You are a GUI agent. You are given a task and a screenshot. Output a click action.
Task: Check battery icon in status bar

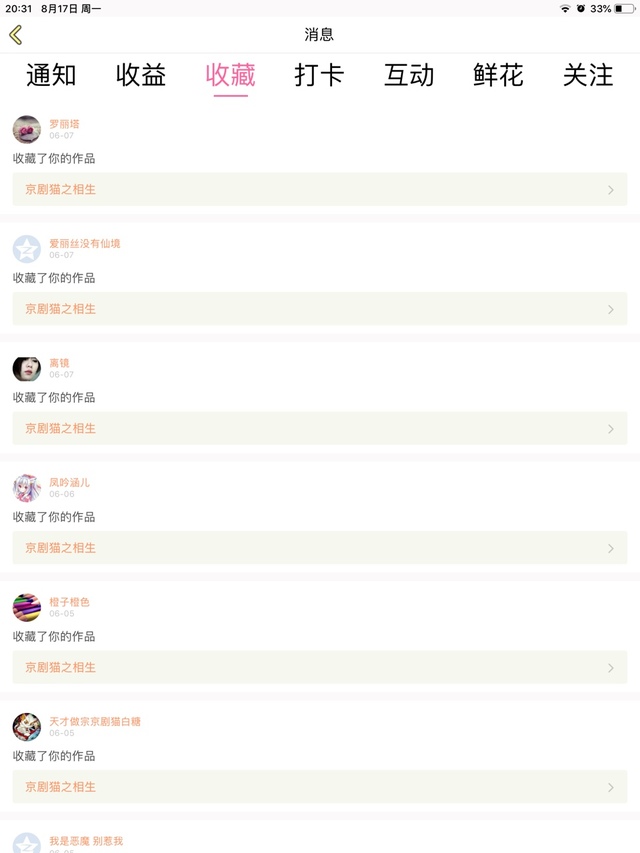(x=624, y=9)
